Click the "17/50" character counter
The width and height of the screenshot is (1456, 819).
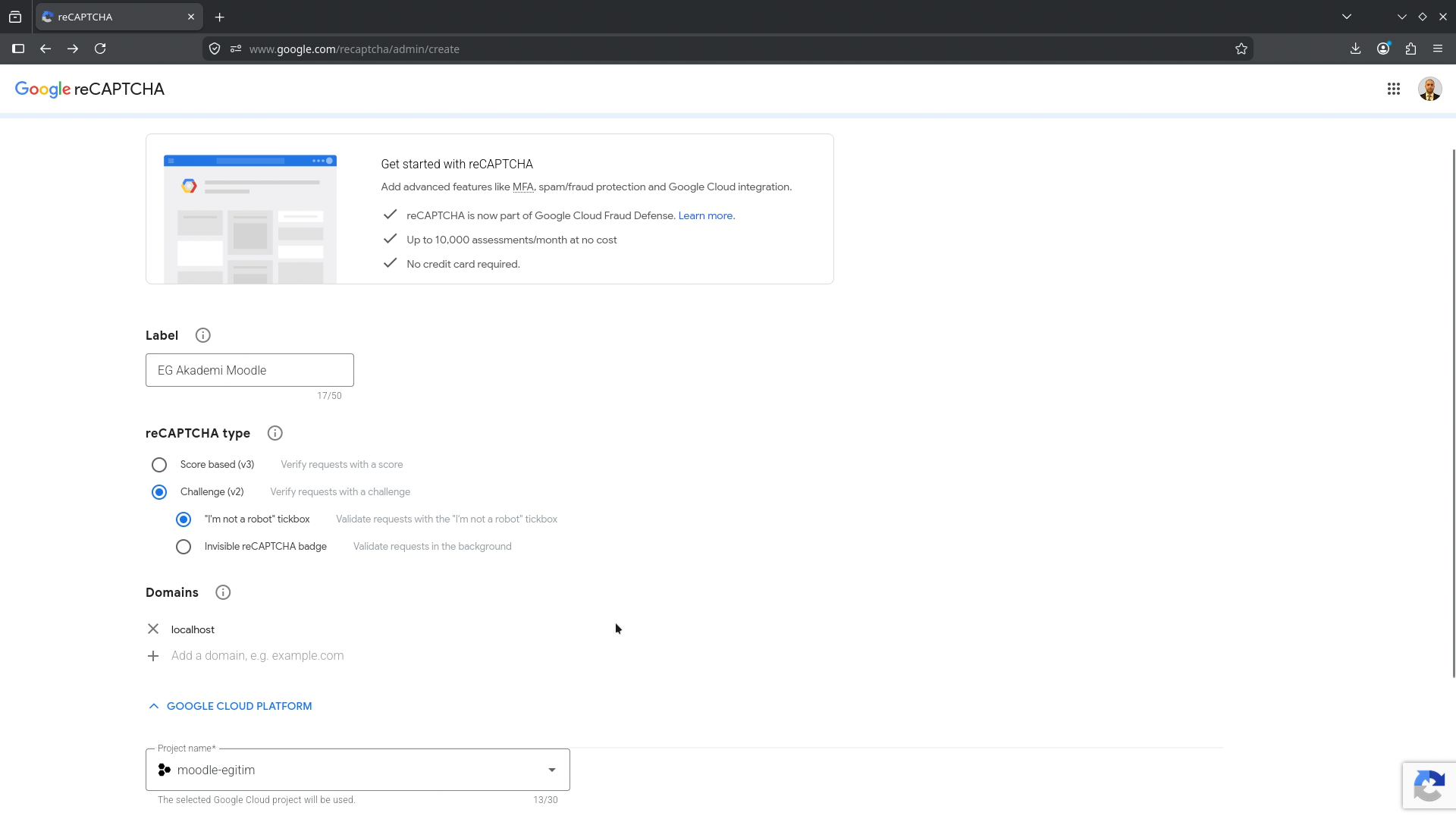[329, 396]
